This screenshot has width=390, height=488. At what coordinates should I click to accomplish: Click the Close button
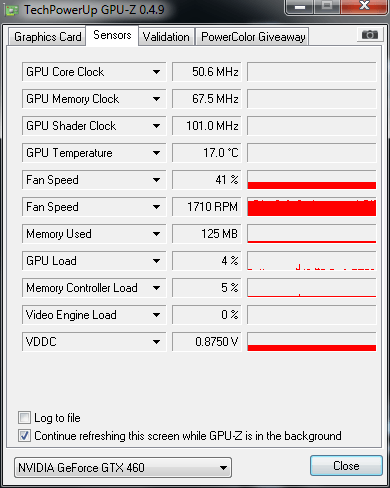click(x=346, y=465)
